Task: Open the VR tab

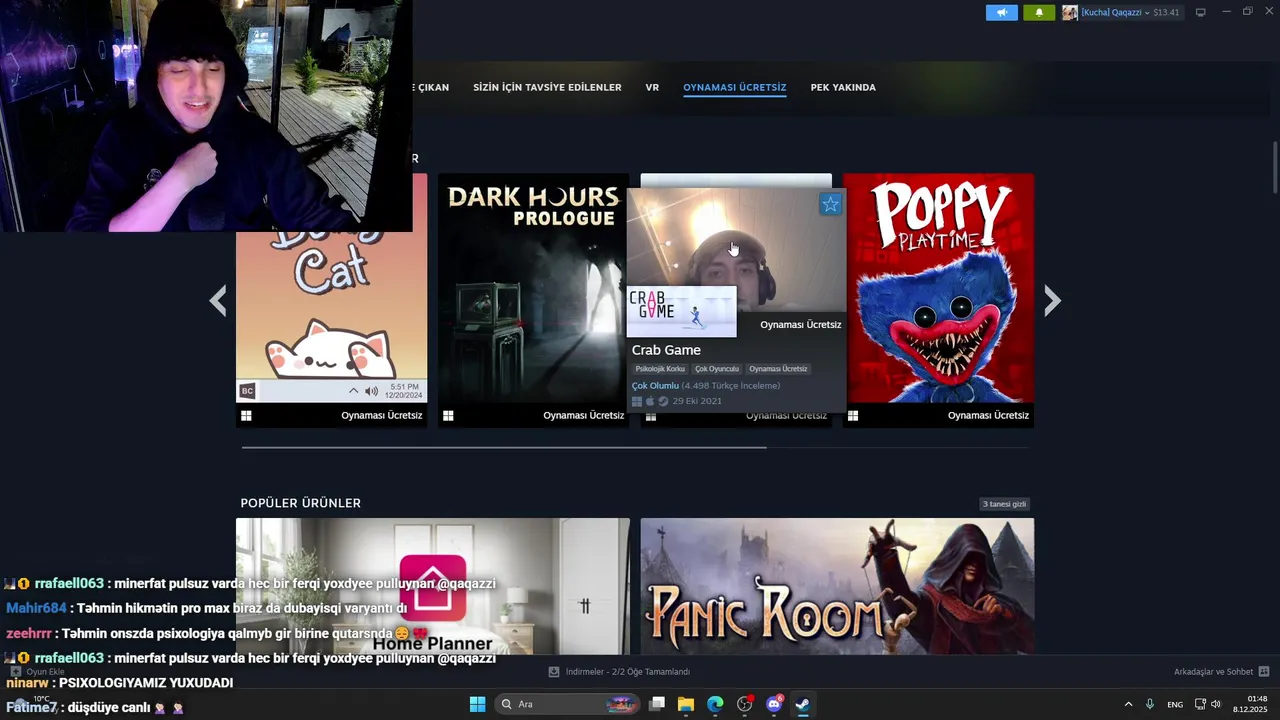Action: click(x=652, y=88)
